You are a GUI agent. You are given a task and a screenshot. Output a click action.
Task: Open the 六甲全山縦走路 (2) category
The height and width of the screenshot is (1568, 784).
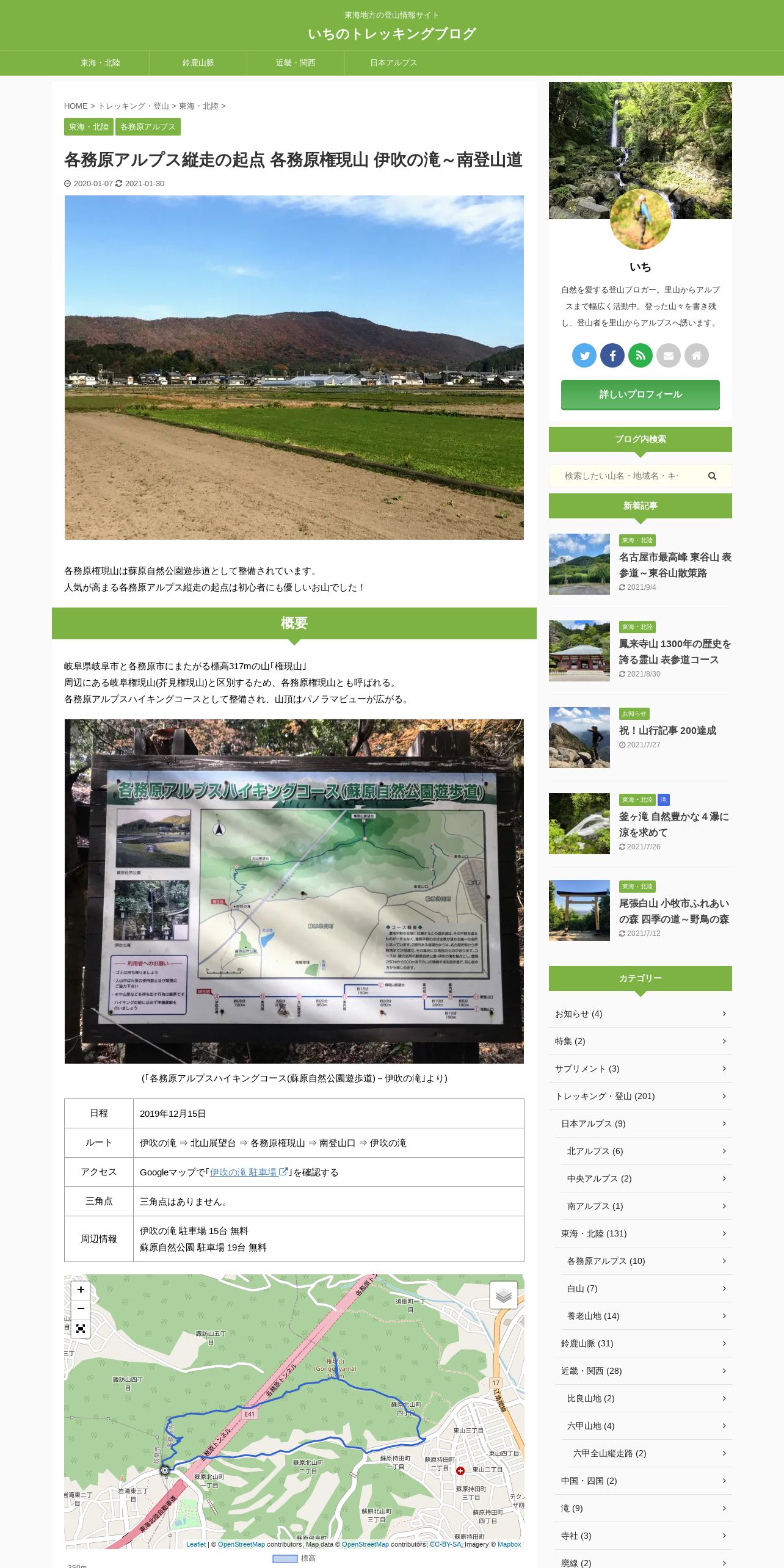pos(650,1453)
